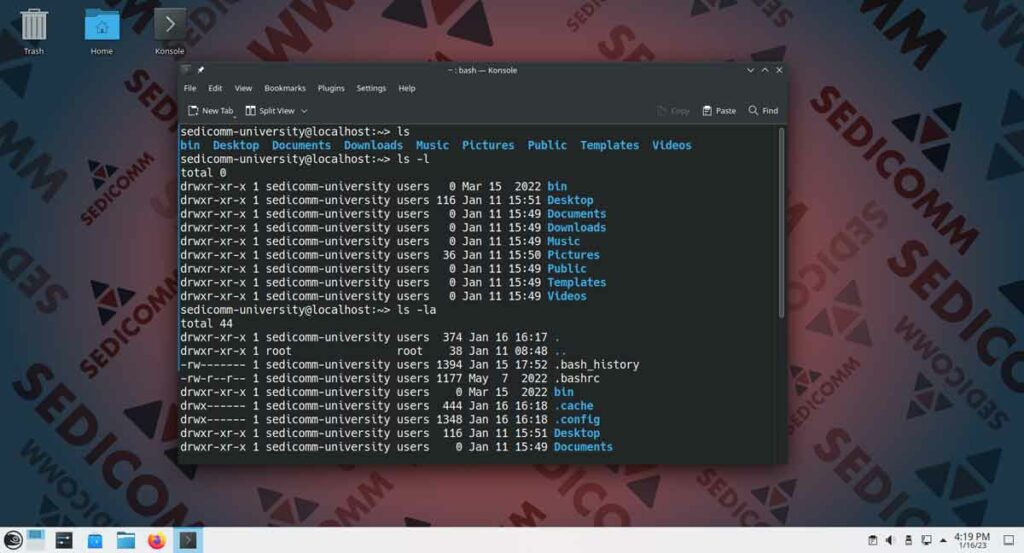Image resolution: width=1024 pixels, height=553 pixels.
Task: Launch Firefox from the taskbar
Action: [157, 540]
